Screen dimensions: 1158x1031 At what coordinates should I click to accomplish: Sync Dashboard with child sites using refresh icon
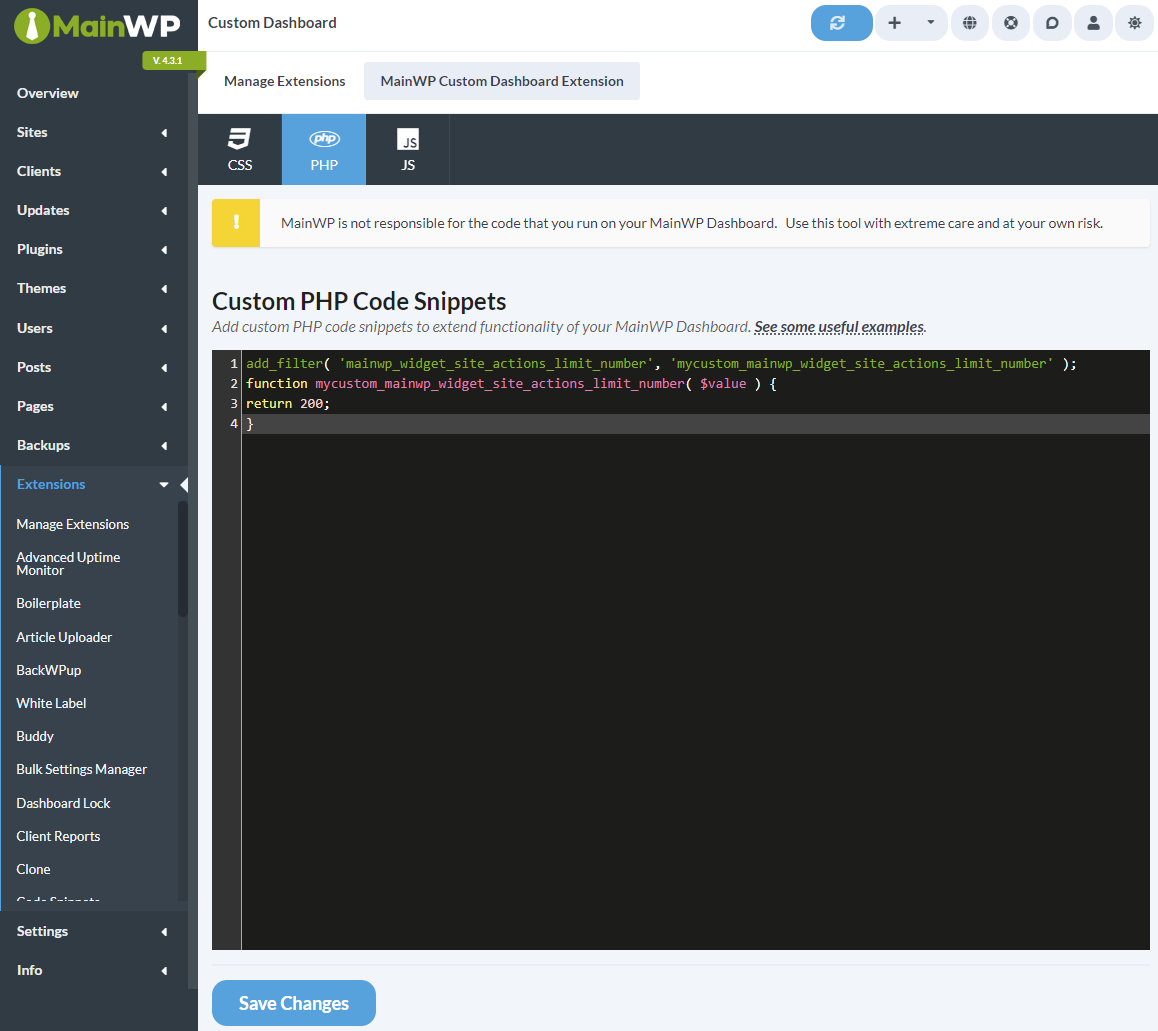click(841, 22)
